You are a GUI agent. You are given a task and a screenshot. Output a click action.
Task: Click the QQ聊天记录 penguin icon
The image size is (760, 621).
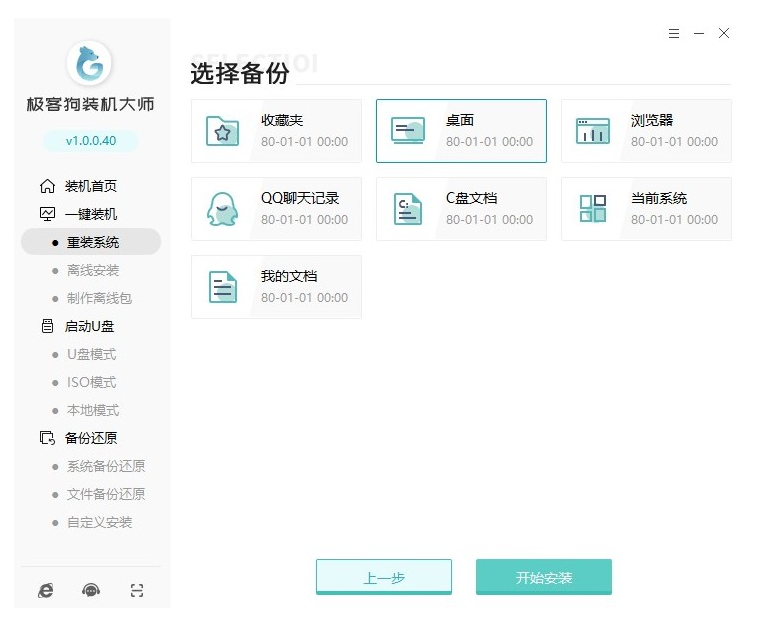[x=222, y=209]
